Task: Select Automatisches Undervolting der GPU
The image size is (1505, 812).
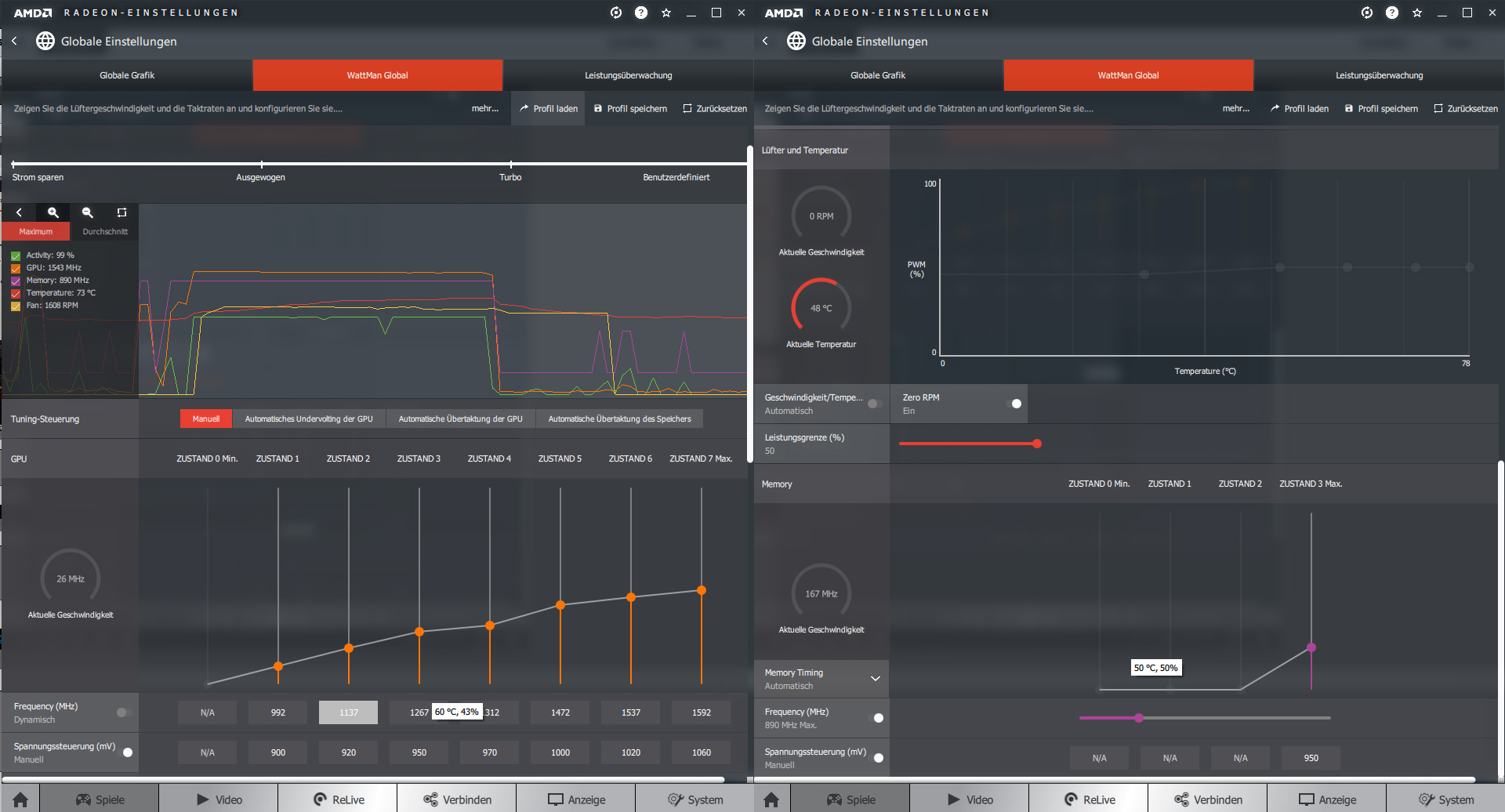Action: tap(309, 419)
